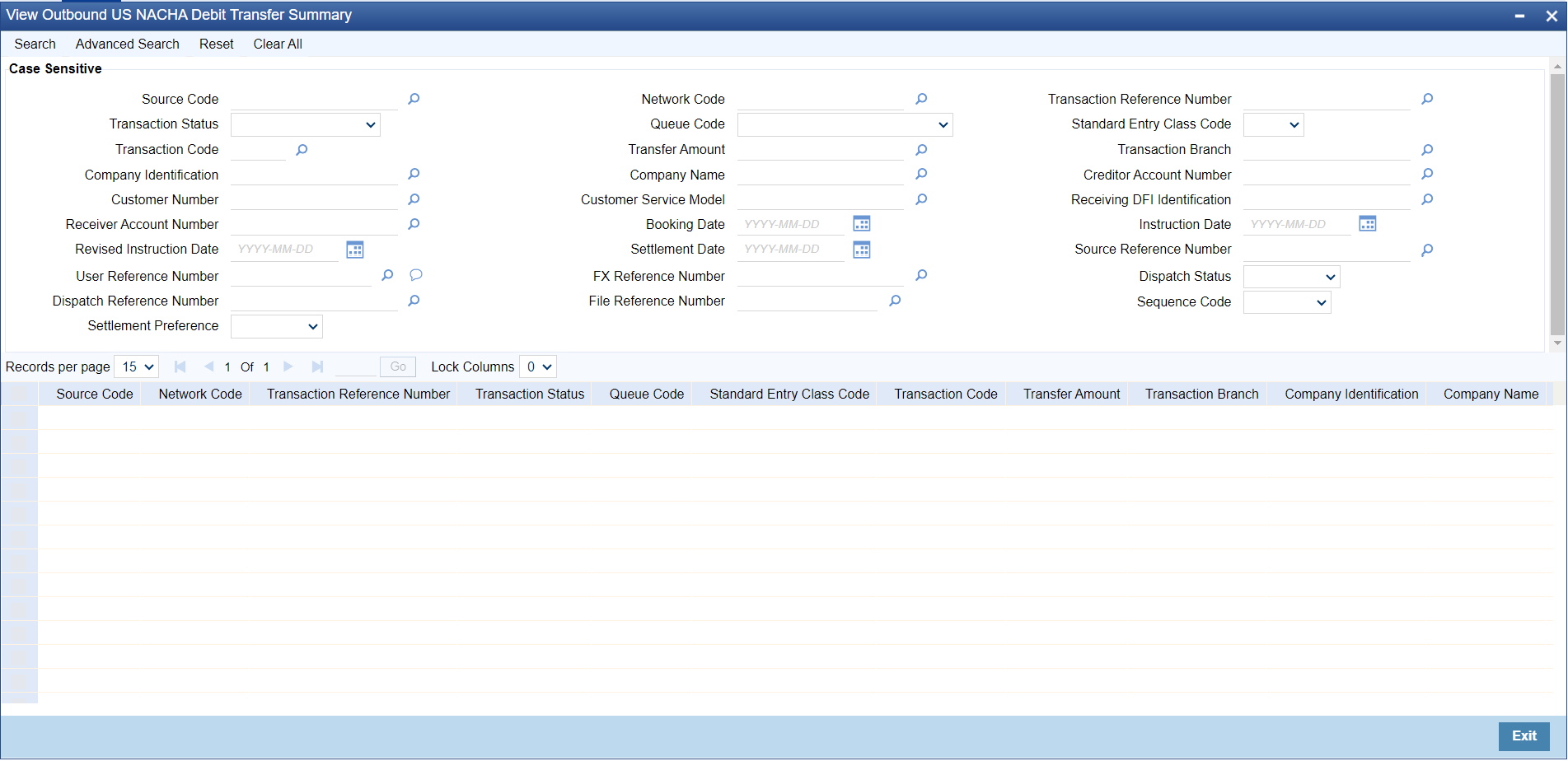
Task: Click the Queue Code column header
Action: (647, 394)
